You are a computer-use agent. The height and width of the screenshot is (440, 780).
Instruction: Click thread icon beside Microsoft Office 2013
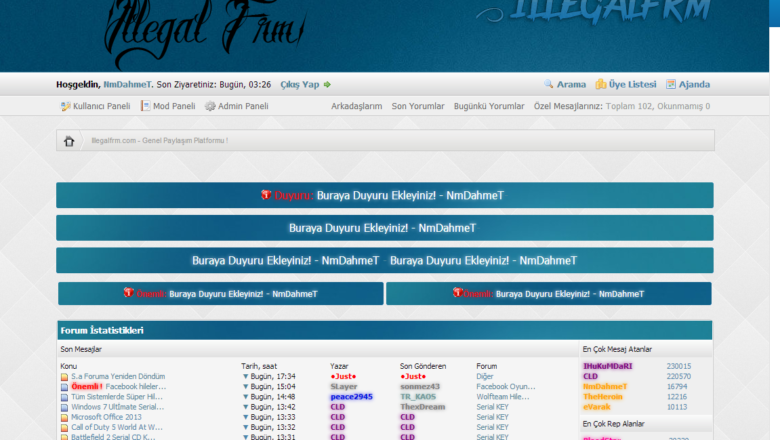[64, 418]
